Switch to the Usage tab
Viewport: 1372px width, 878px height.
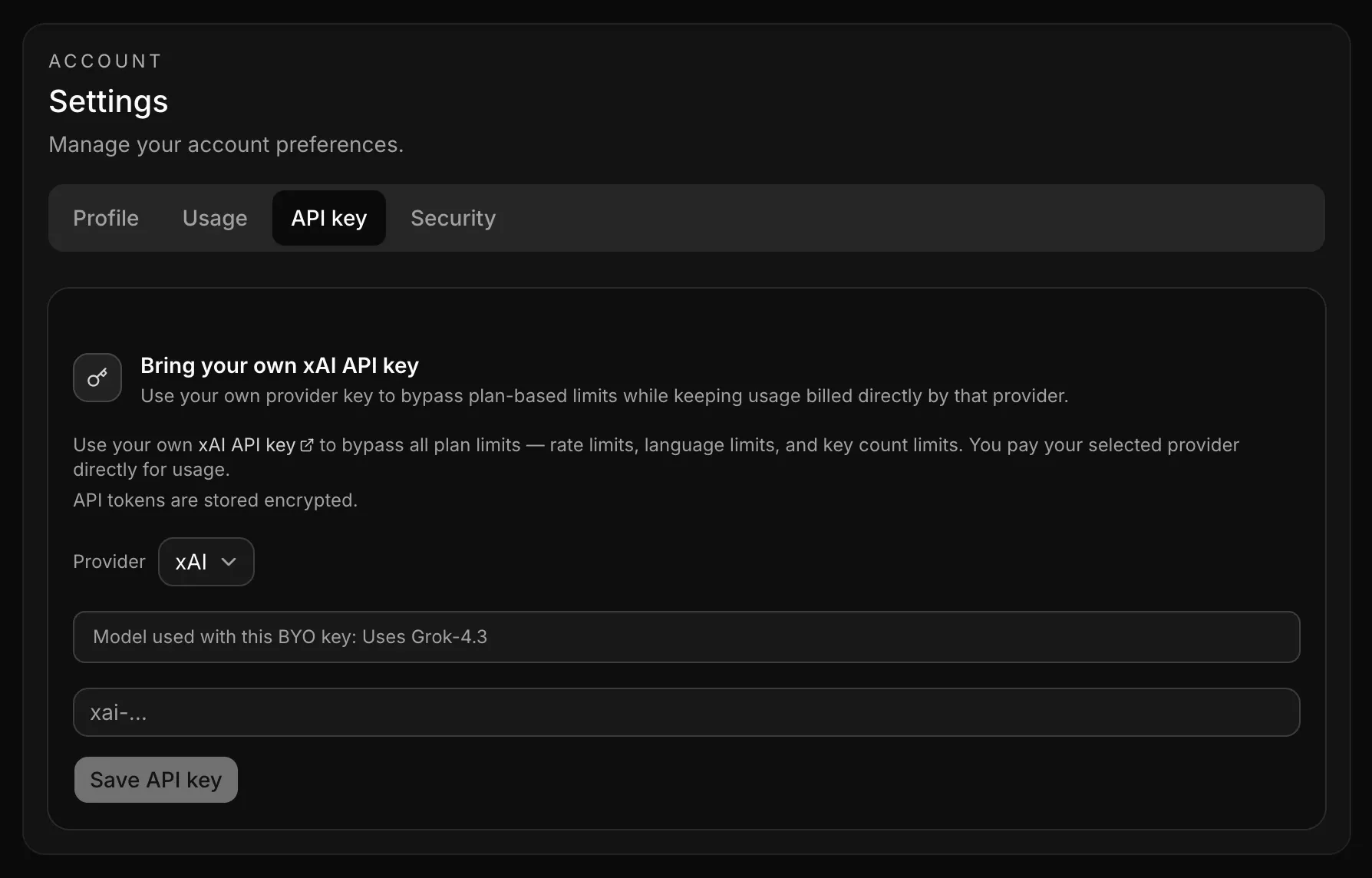215,218
